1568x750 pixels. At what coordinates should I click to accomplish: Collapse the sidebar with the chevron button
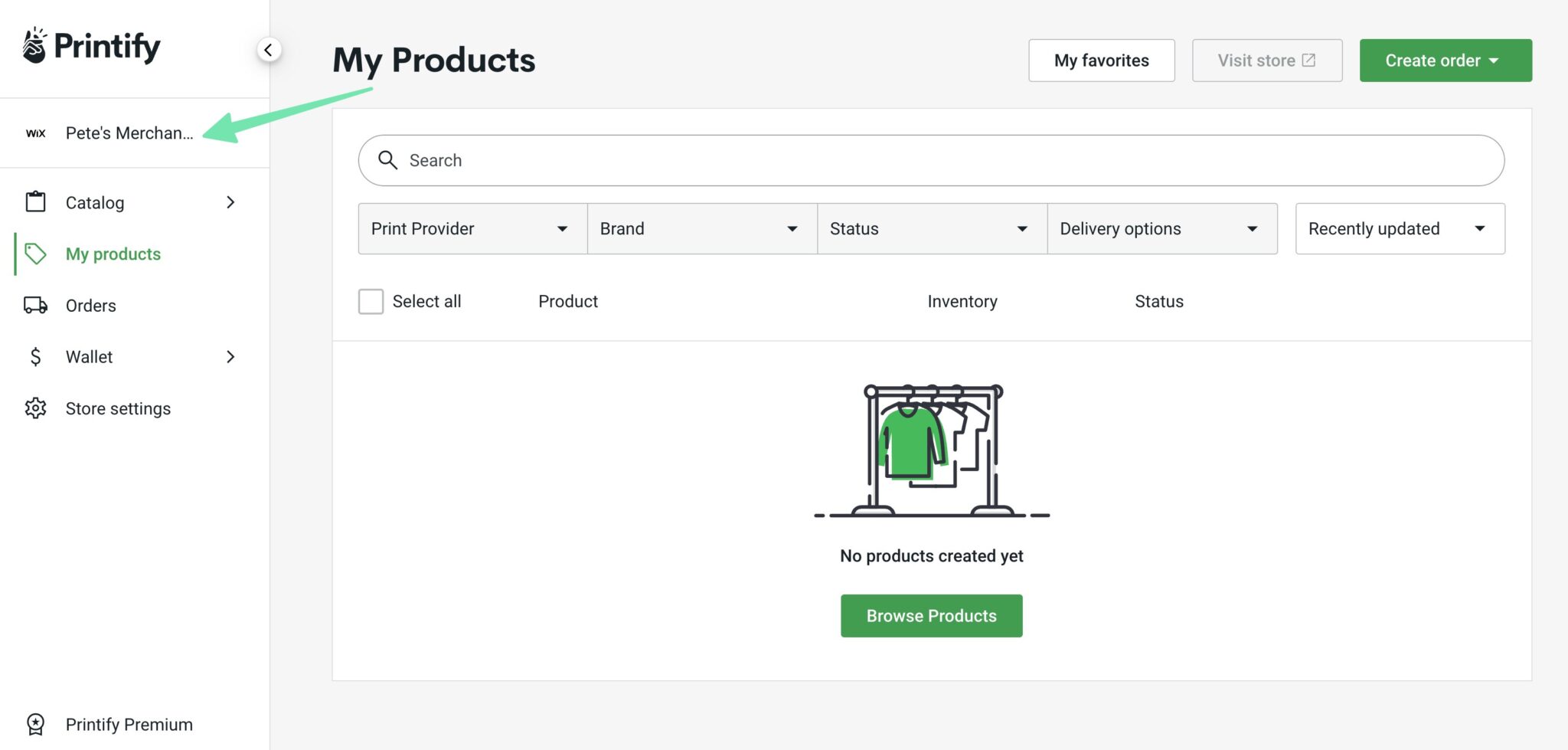[x=269, y=49]
